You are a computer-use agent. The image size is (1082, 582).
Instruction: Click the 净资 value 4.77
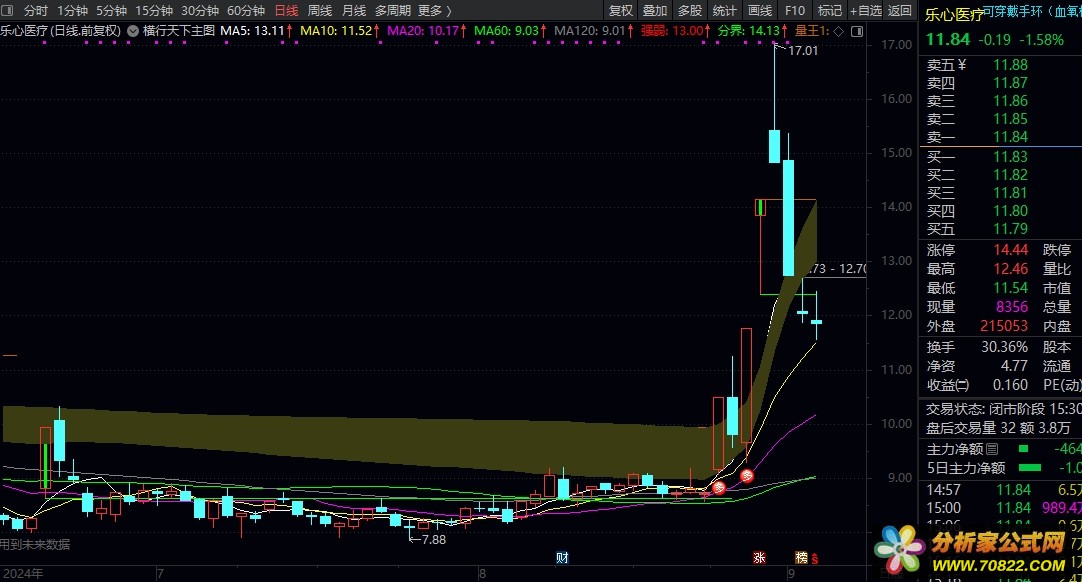point(1014,366)
